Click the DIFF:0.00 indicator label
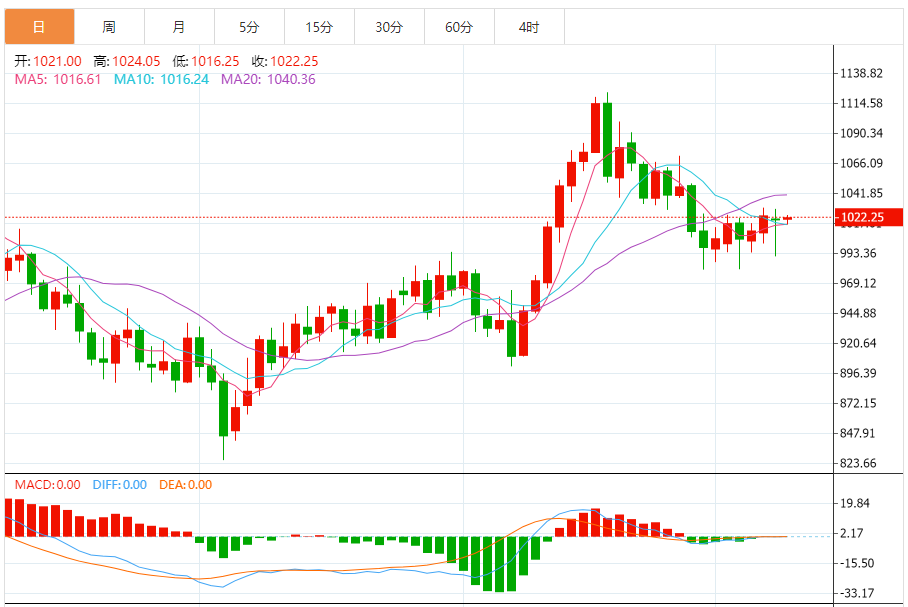Screen dimensions: 908x607 (120, 485)
